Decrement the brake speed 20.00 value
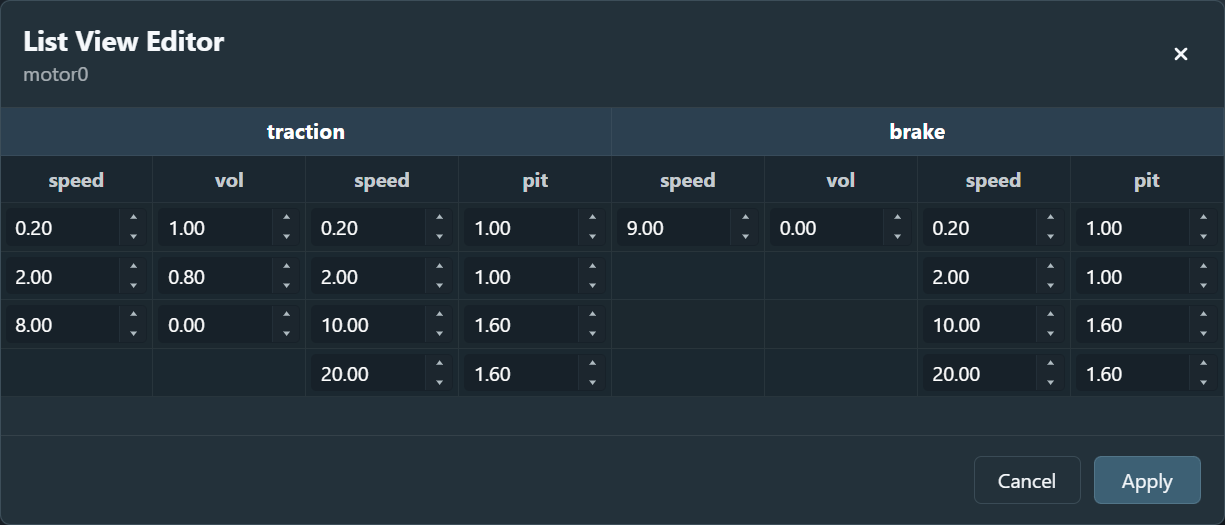 pyautogui.click(x=1051, y=383)
